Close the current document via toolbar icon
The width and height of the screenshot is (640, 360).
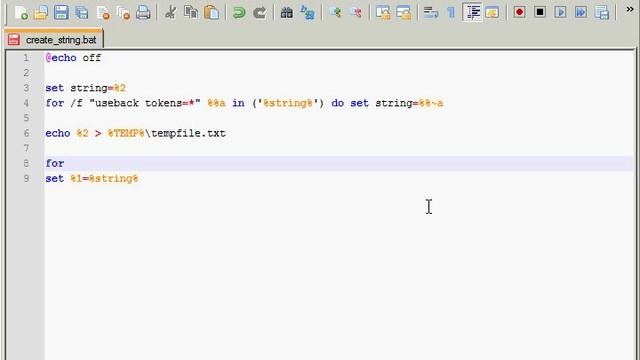(x=103, y=13)
